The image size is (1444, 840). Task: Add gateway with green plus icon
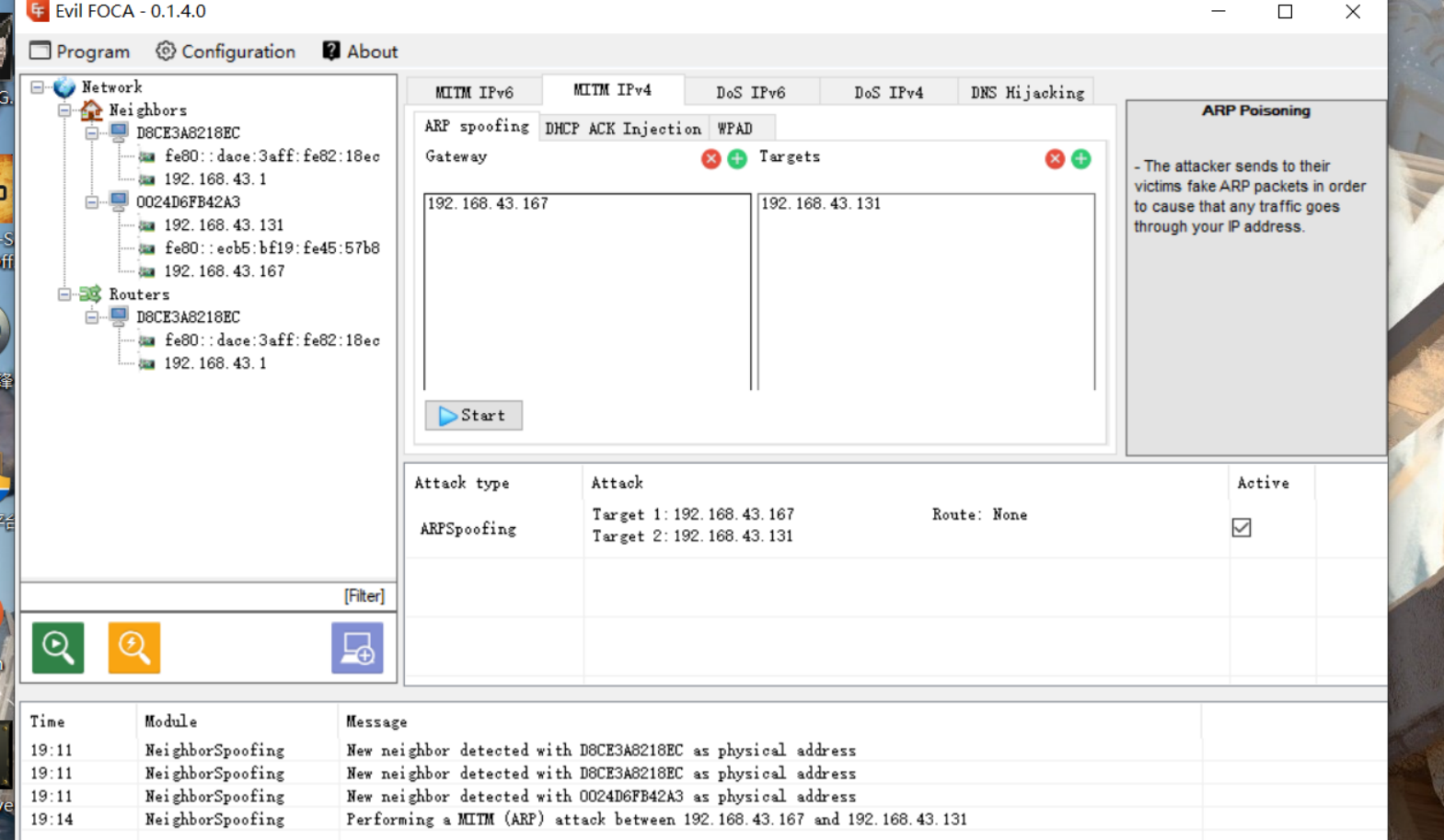tap(737, 159)
